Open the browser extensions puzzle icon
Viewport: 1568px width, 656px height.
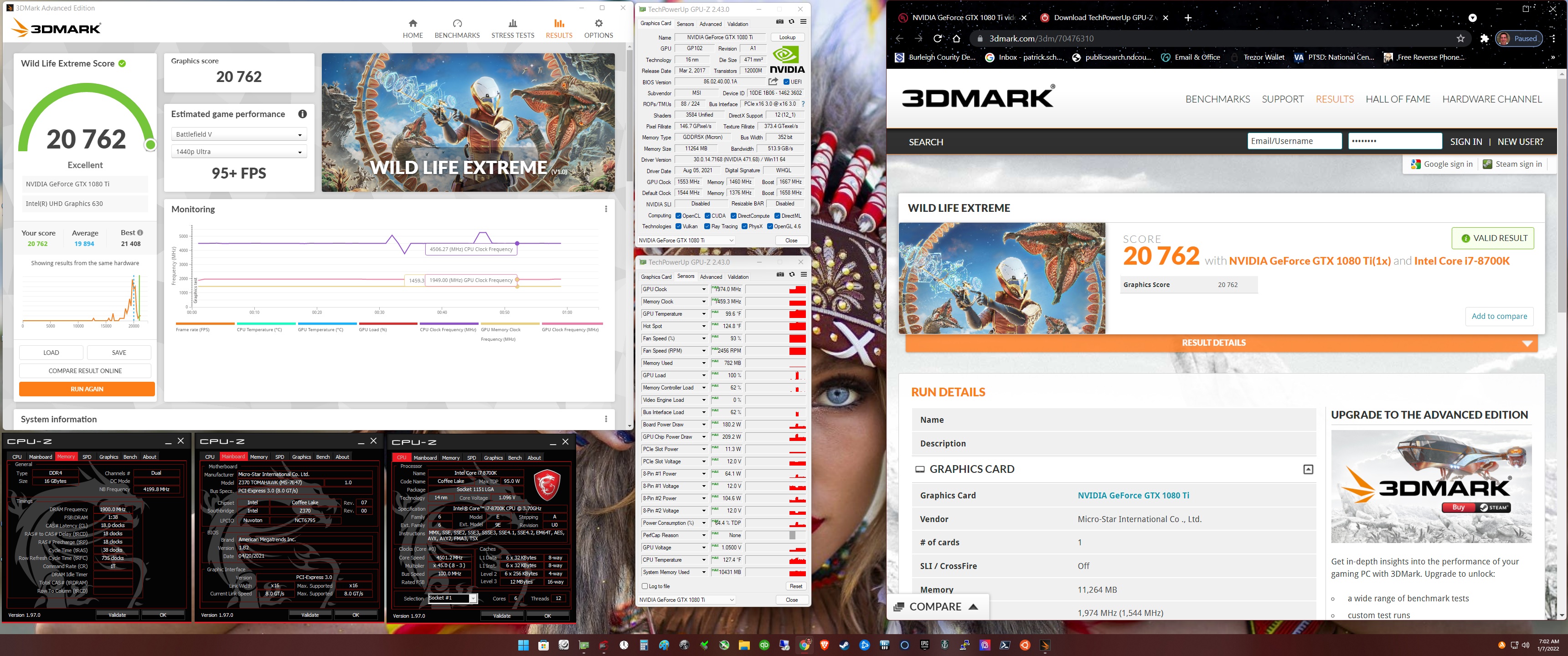point(1485,38)
